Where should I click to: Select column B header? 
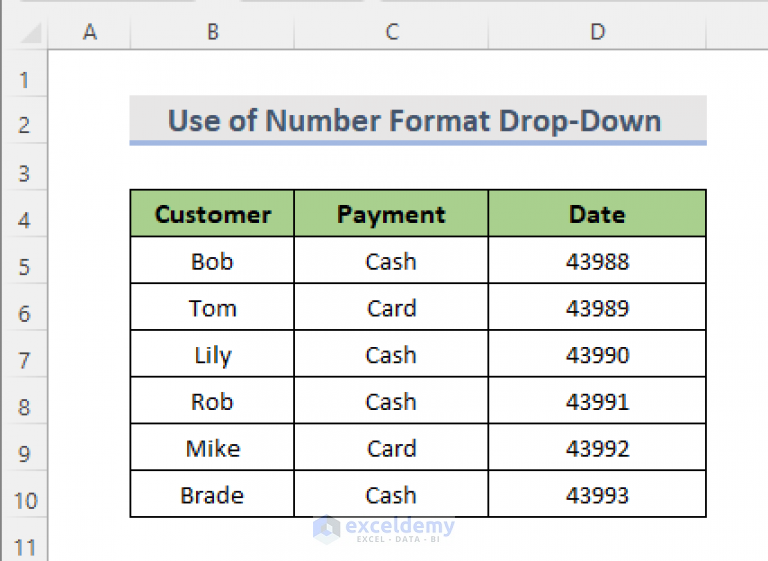[x=212, y=32]
